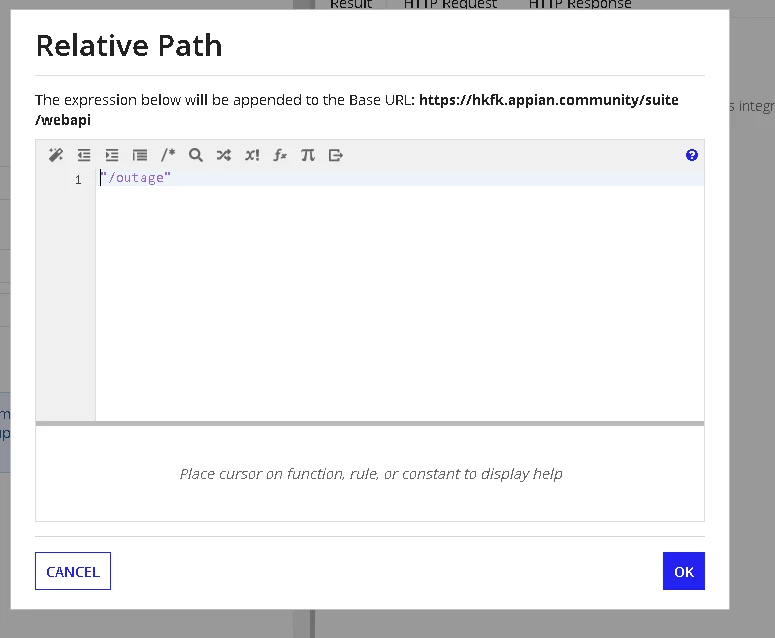This screenshot has height=638, width=775.
Task: Click the auto-indent lines icon
Action: coord(140,155)
